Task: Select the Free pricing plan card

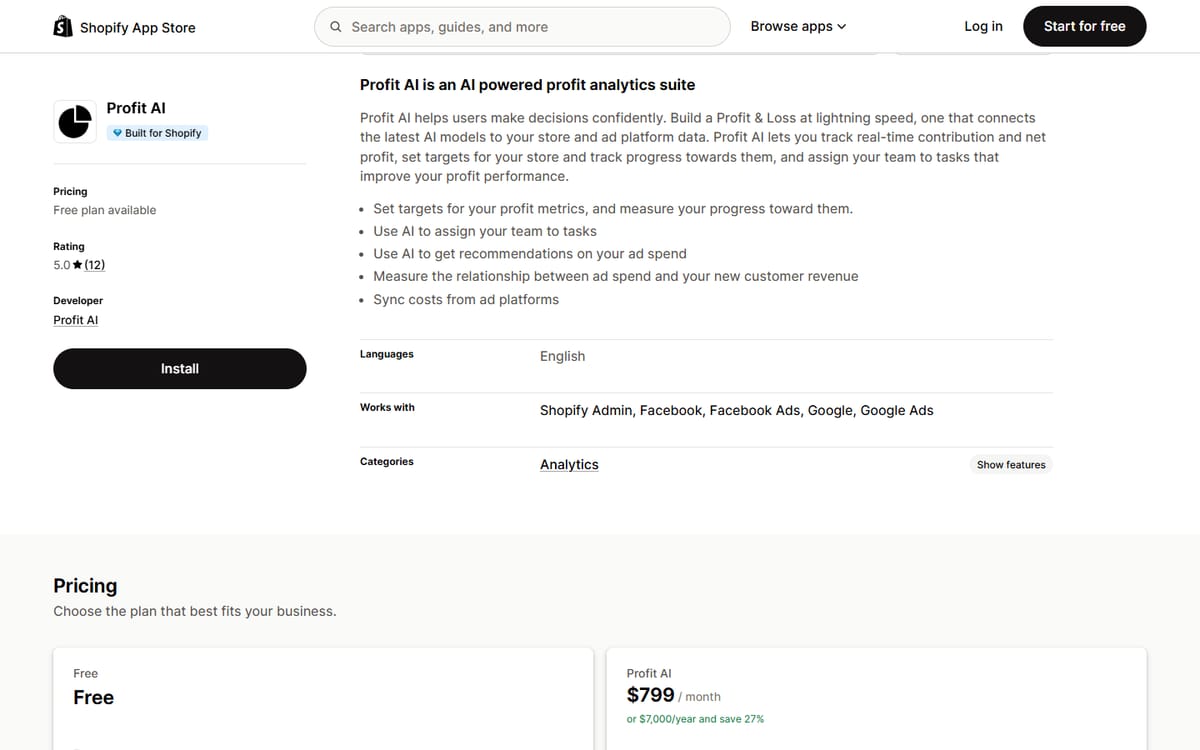Action: (x=323, y=699)
